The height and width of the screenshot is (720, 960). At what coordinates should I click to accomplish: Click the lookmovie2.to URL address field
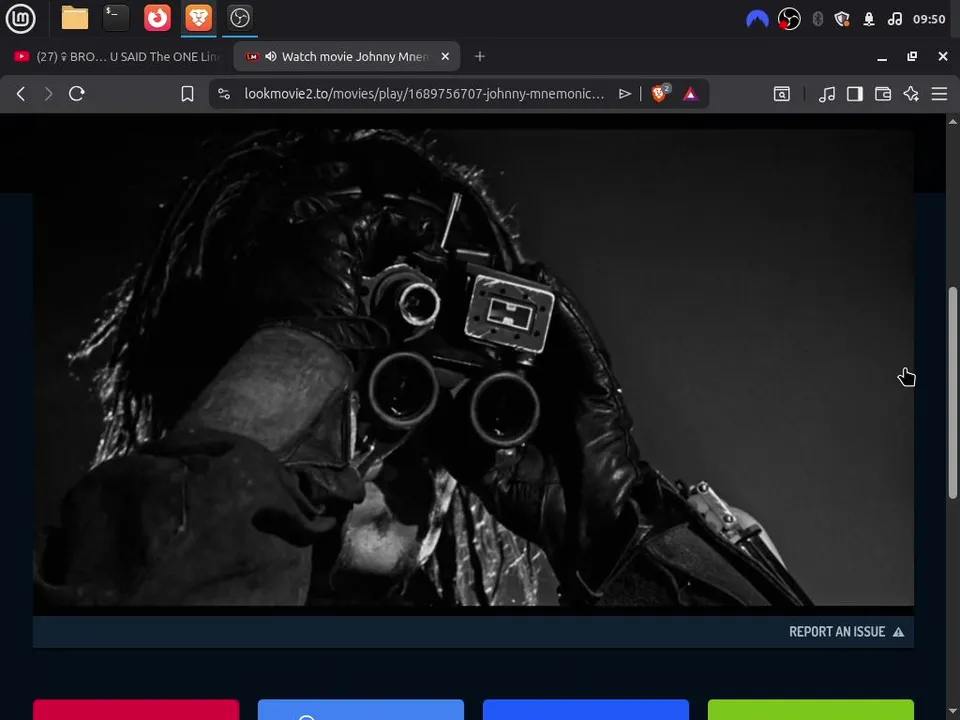pyautogui.click(x=424, y=94)
